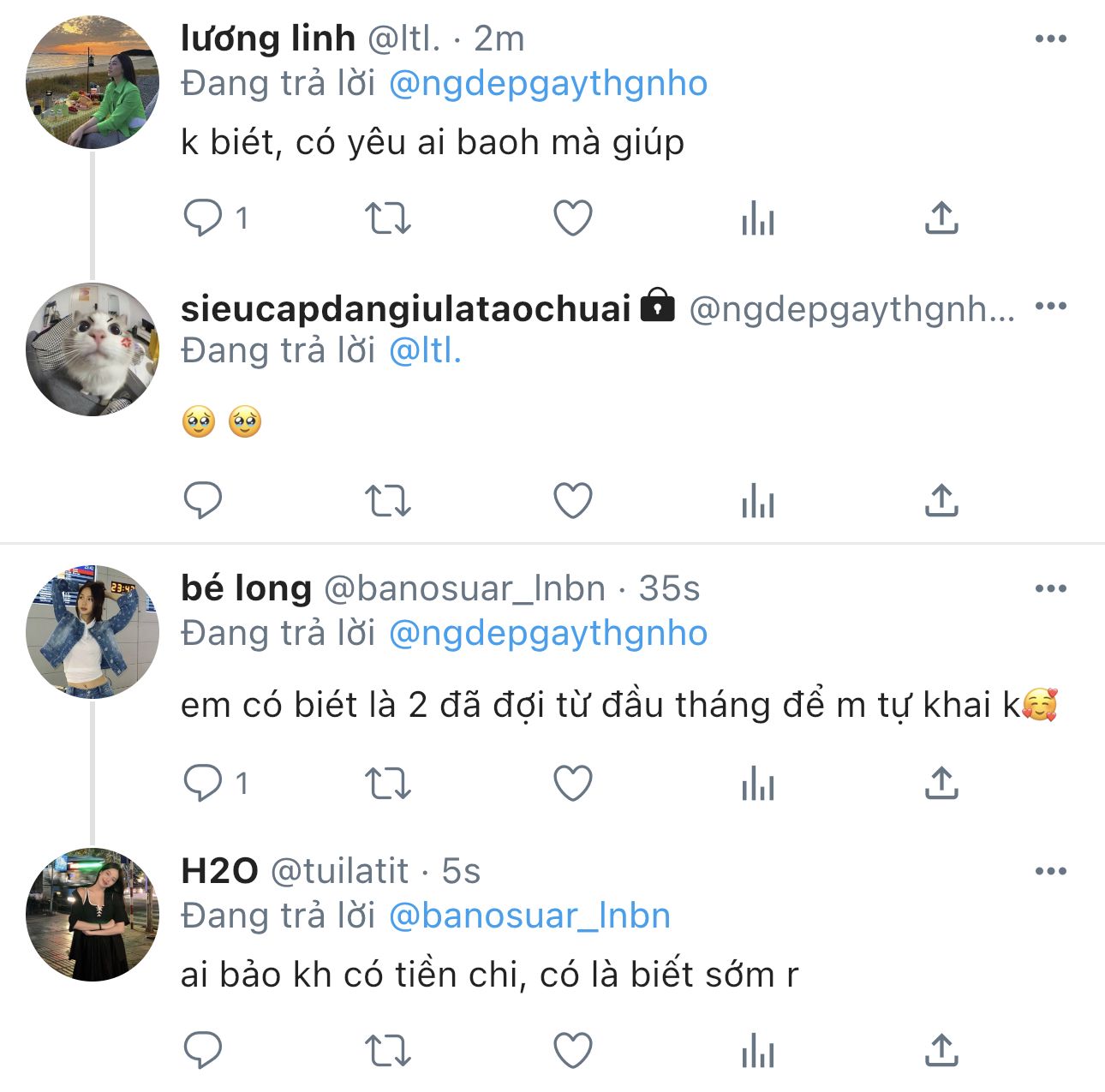
Task: Open lương linh's profile picture
Action: (x=93, y=83)
